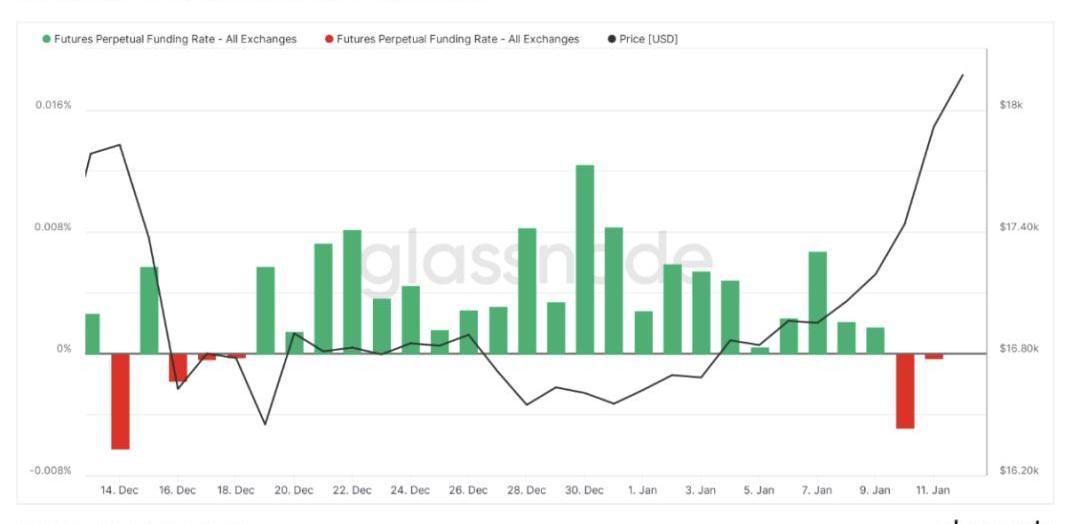The width and height of the screenshot is (1080, 524).
Task: Click the $18k price axis label
Action: (x=1010, y=106)
